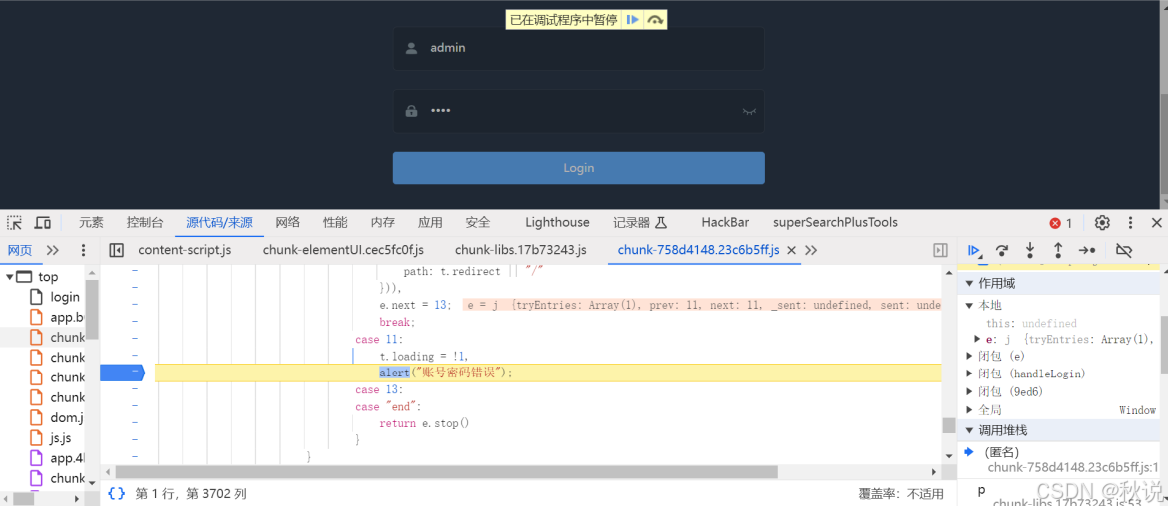This screenshot has width=1168, height=511.
Task: Step out of current function
Action: tap(1057, 250)
